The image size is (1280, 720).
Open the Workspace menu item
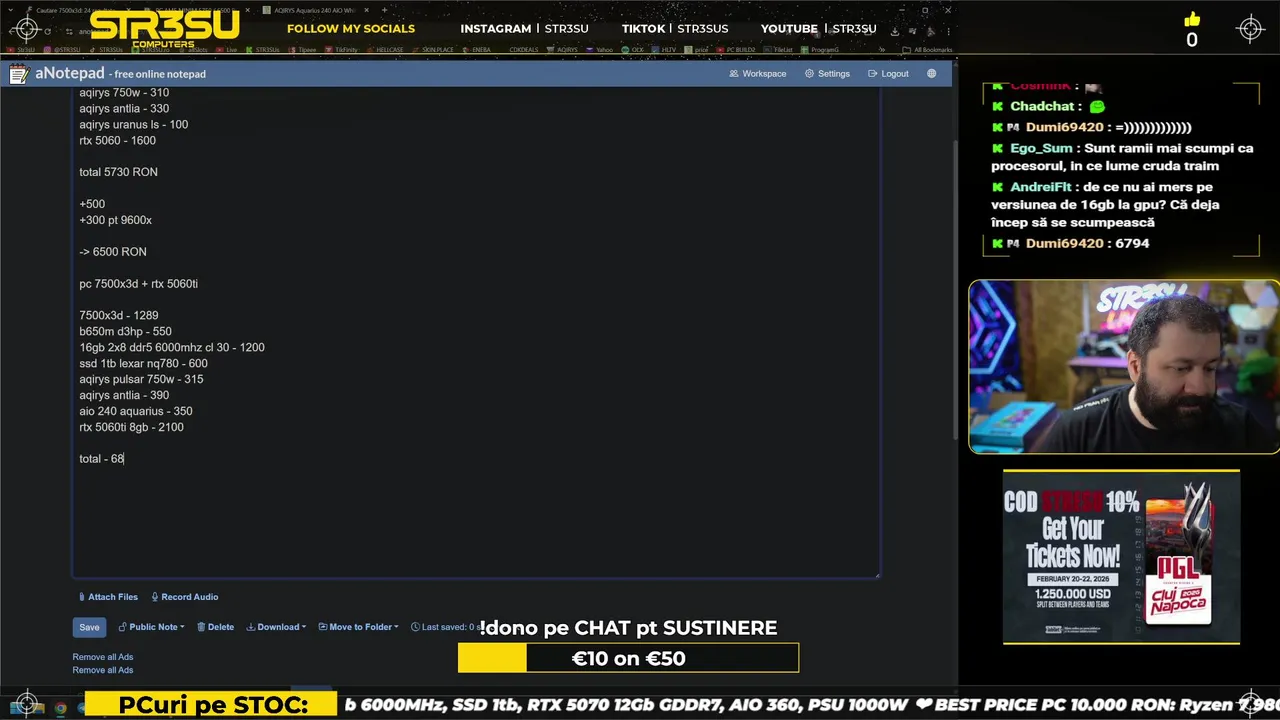758,74
